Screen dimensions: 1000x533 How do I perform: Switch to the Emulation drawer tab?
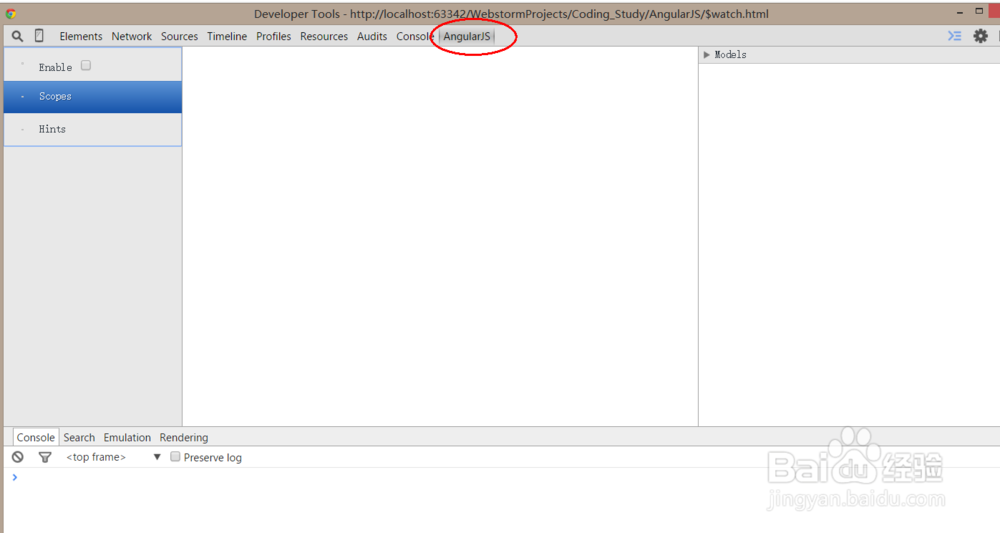[127, 437]
